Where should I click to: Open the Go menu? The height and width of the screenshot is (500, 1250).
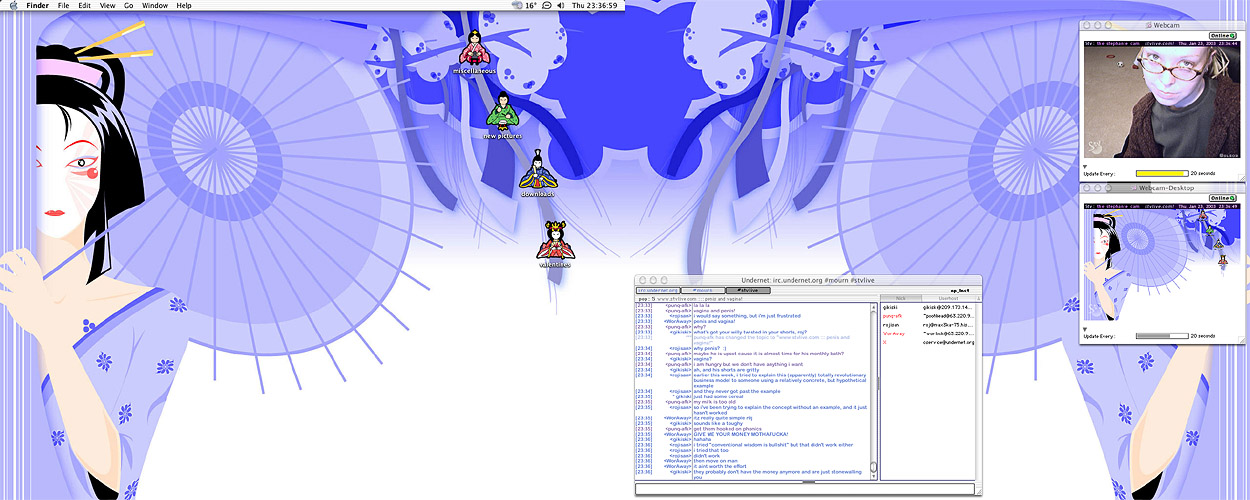coord(128,6)
